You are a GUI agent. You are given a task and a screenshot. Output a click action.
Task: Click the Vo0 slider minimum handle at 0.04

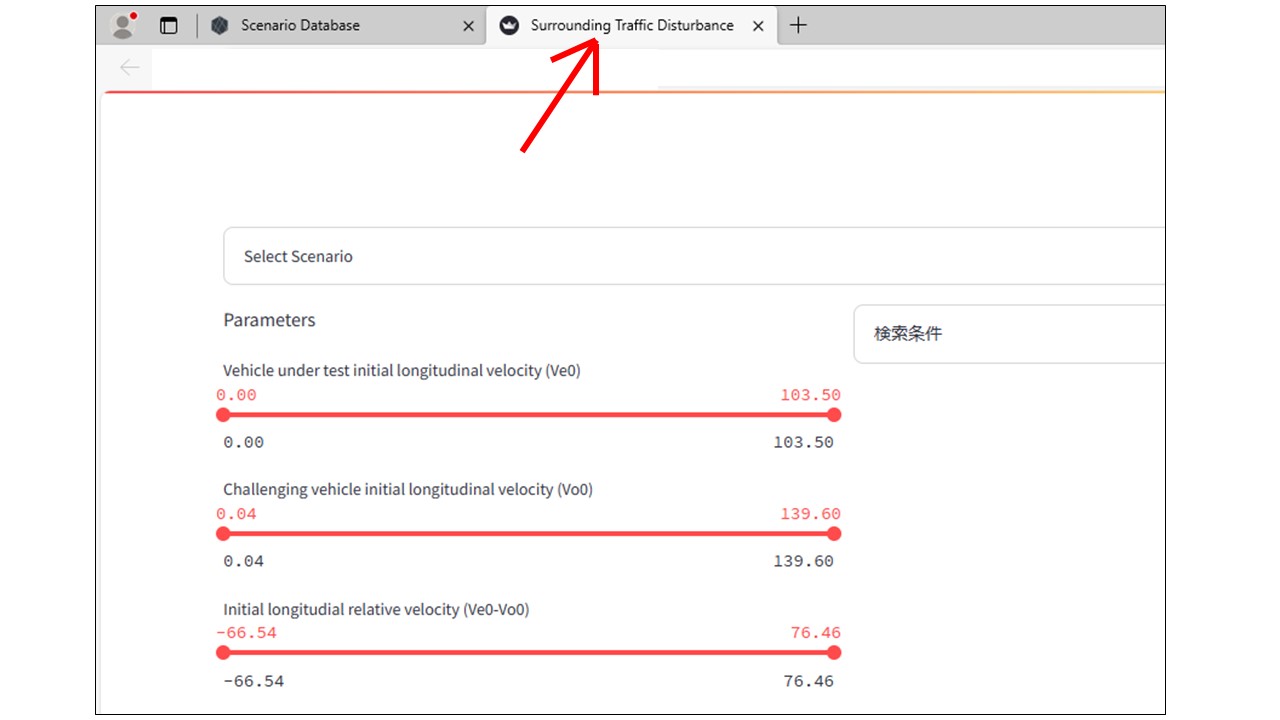223,534
